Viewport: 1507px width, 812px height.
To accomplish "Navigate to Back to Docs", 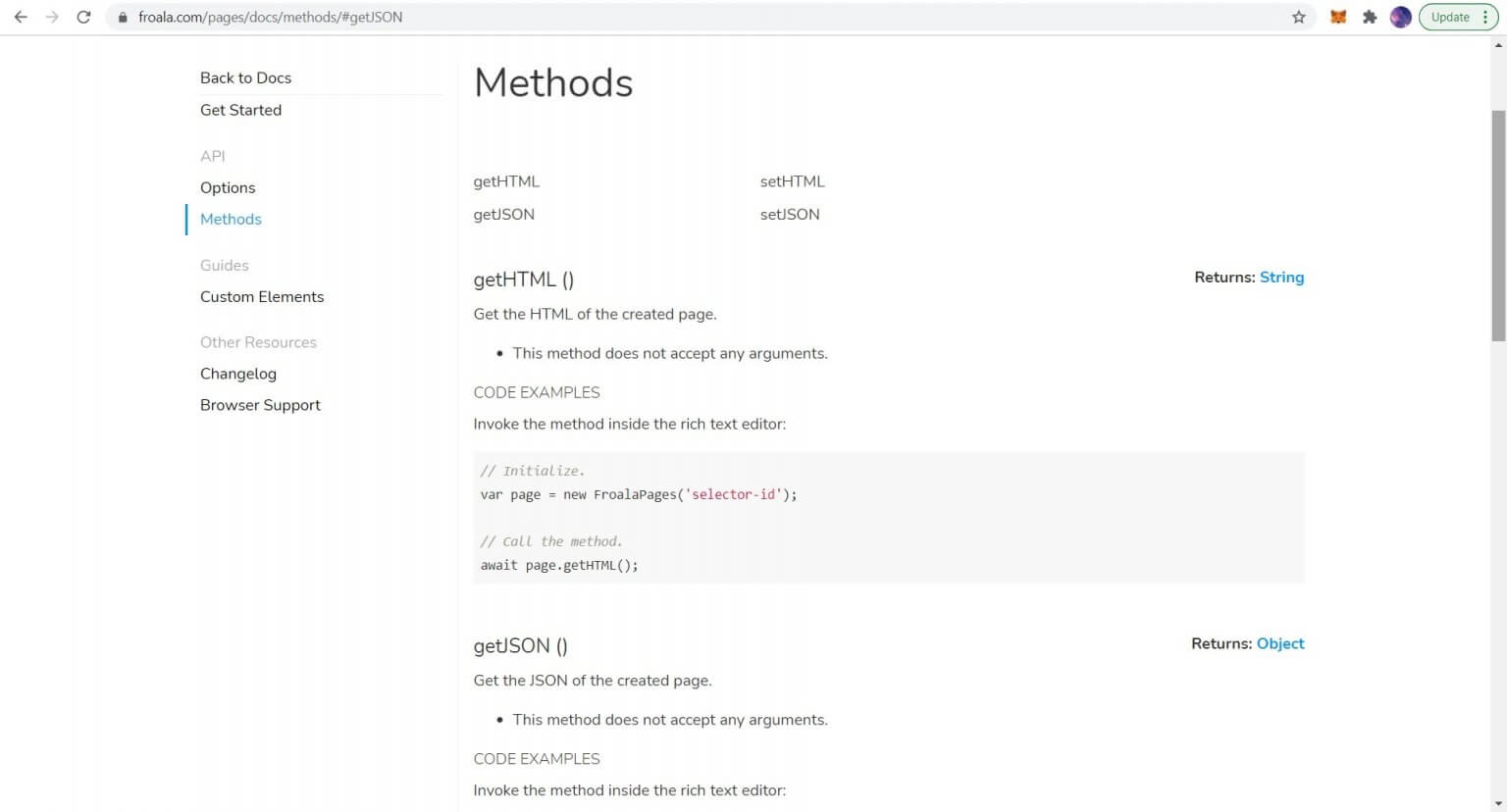I will click(245, 77).
